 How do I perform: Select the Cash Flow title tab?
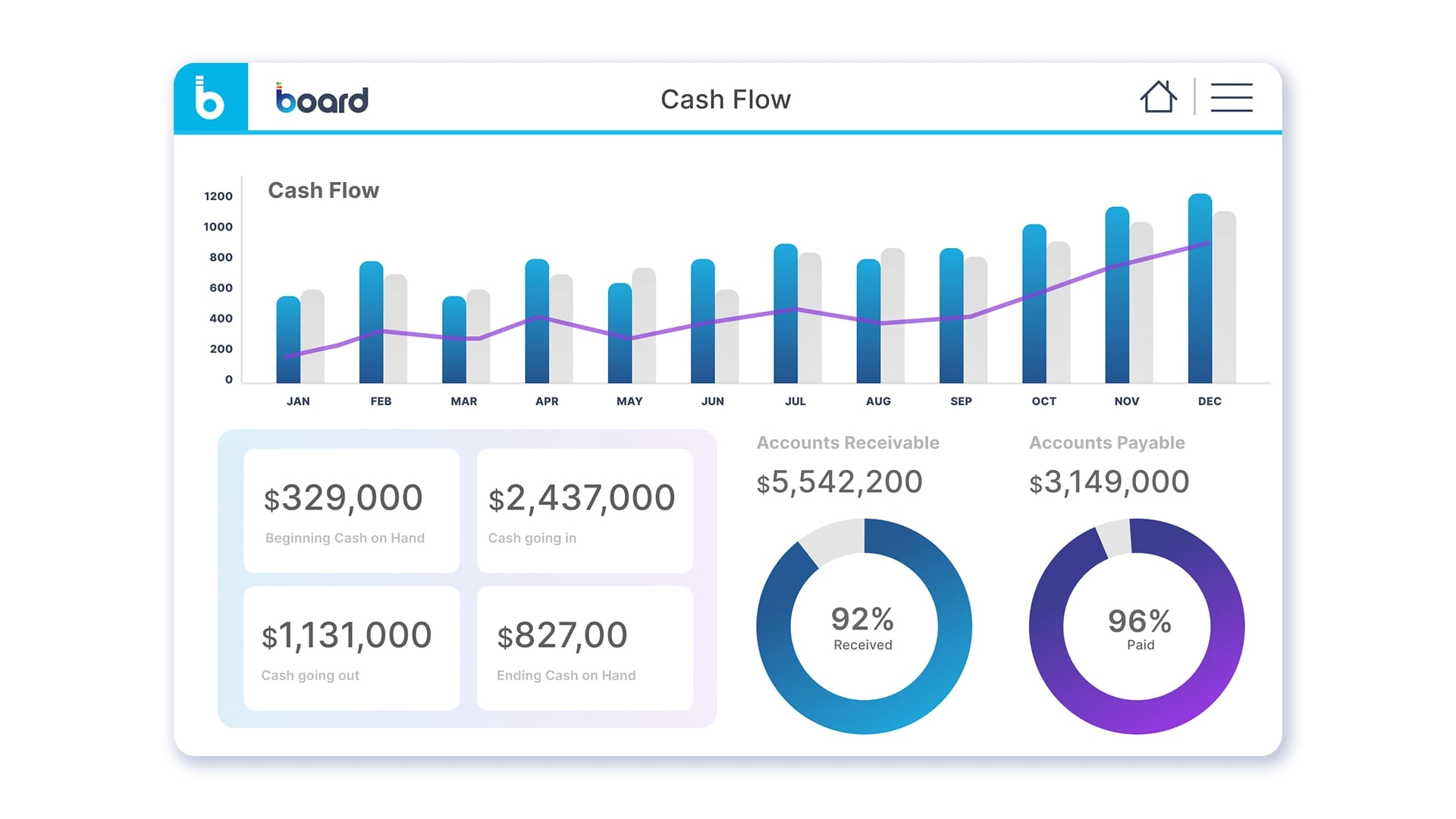[x=726, y=99]
